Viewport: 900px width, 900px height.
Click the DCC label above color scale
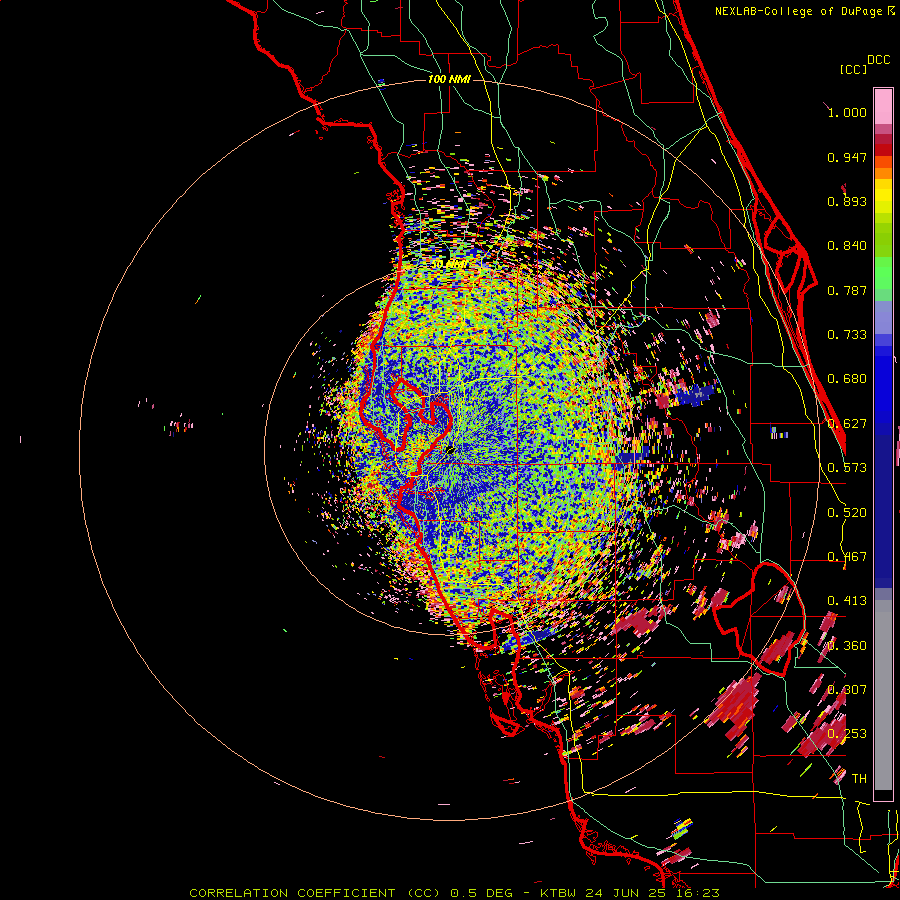click(878, 60)
